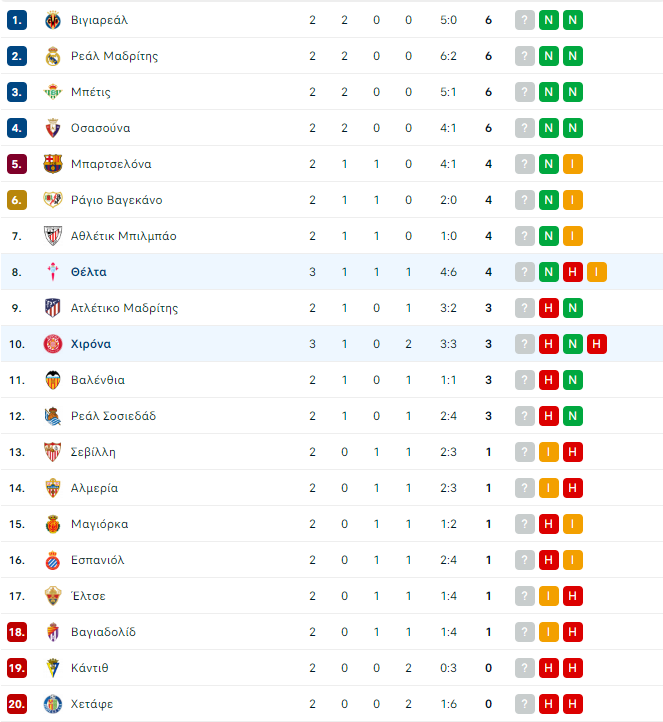Viewport: 663px width, 722px height.
Task: Open the Ράγιο Βαγεκάνο team link
Action: (116, 200)
